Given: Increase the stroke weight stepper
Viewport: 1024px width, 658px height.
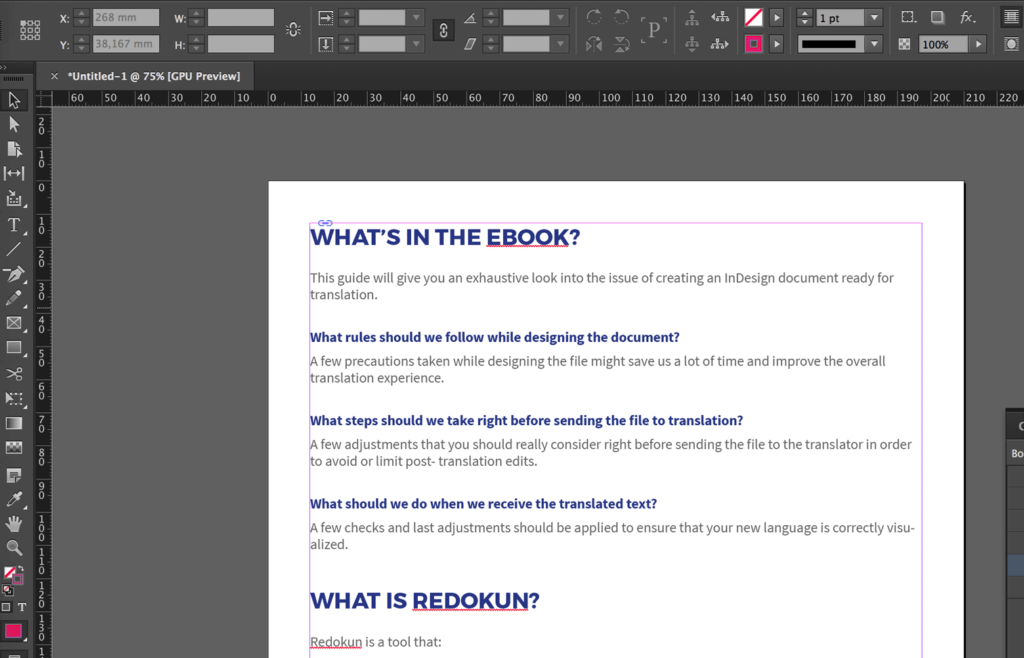Looking at the screenshot, I should coord(805,14).
